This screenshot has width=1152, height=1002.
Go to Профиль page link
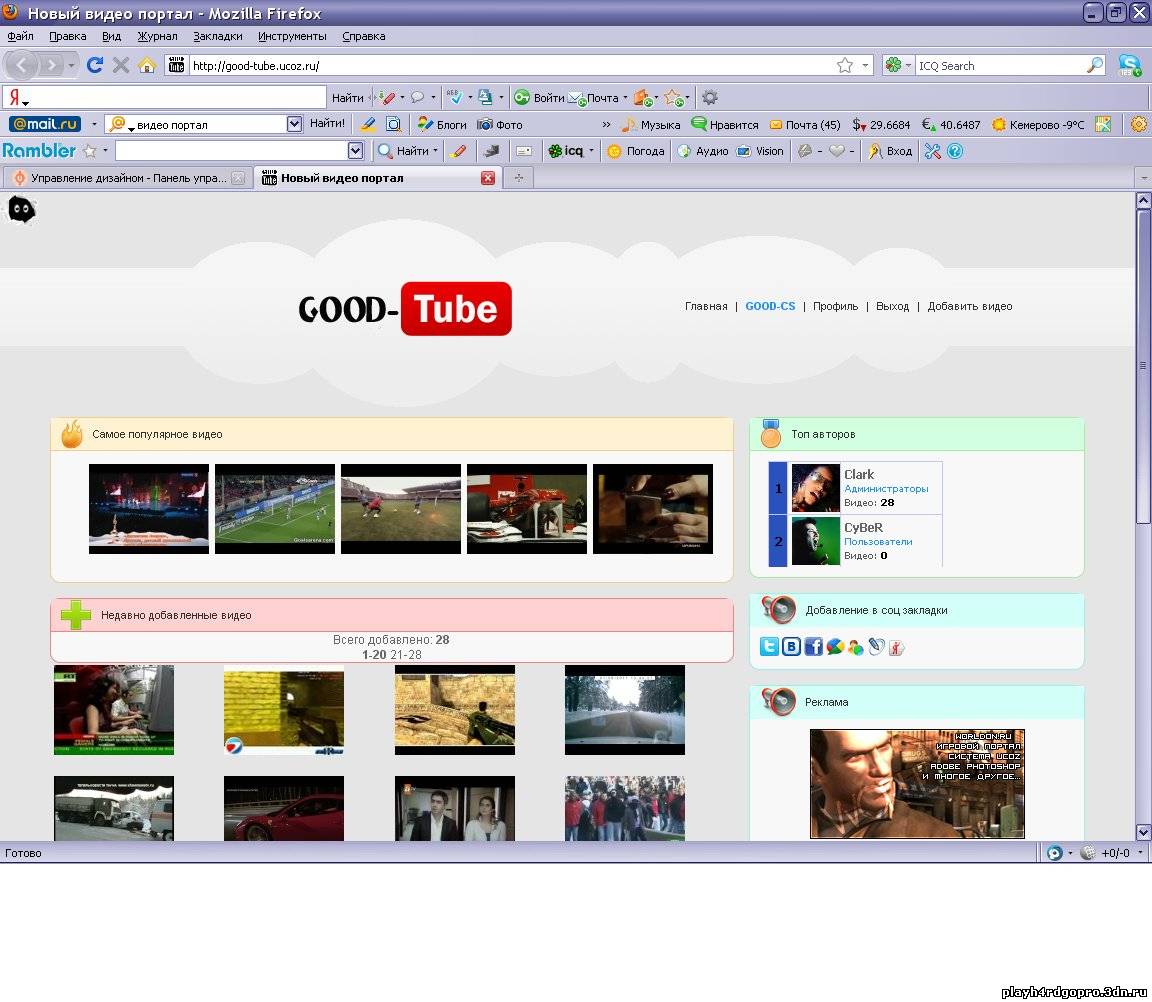pos(835,306)
